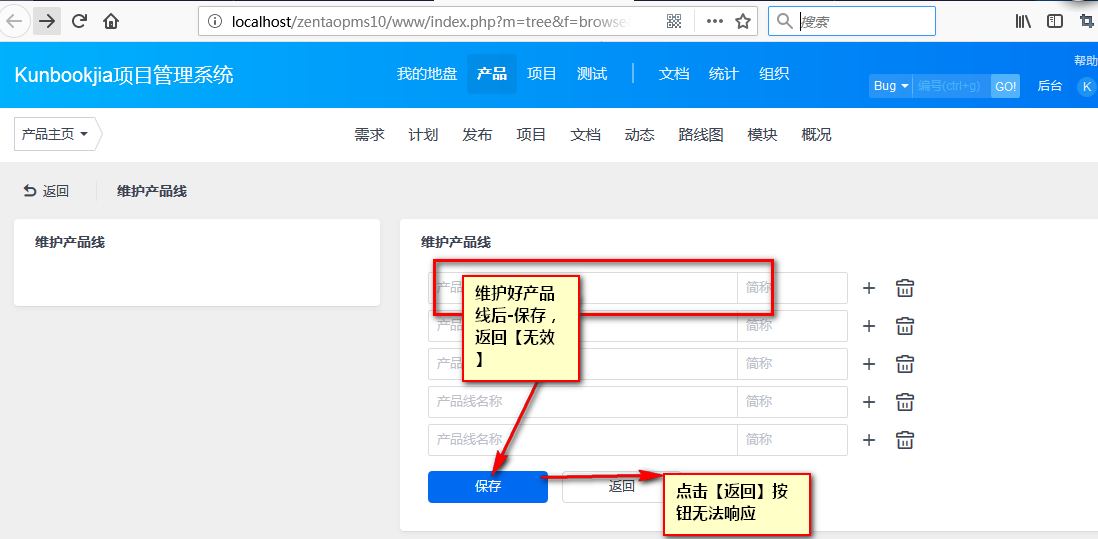Switch to the 模块 submenu tab
The height and width of the screenshot is (539, 1098).
pyautogui.click(x=762, y=134)
